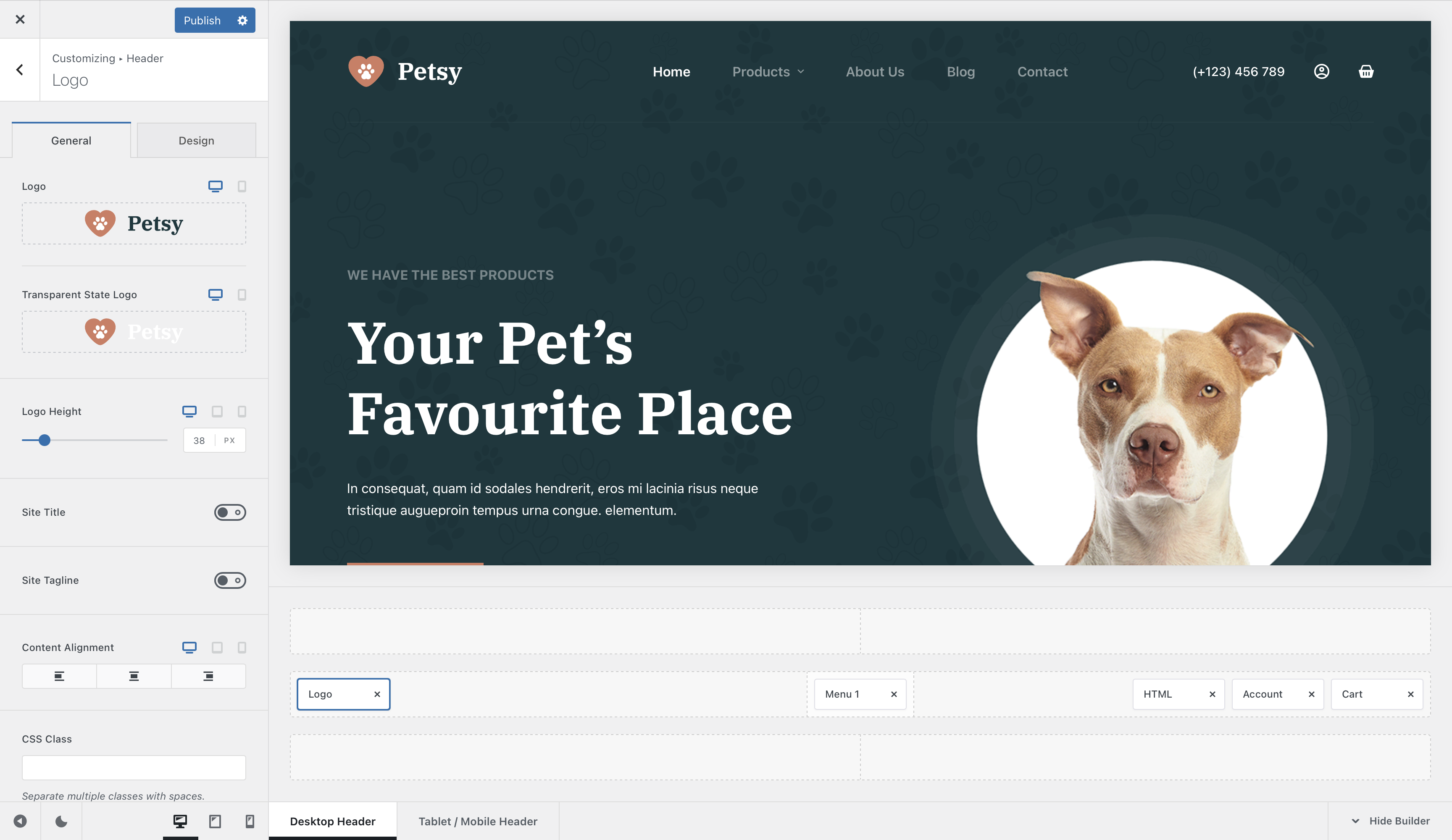Click the settings gear on Publish button
This screenshot has width=1452, height=840.
tap(243, 19)
